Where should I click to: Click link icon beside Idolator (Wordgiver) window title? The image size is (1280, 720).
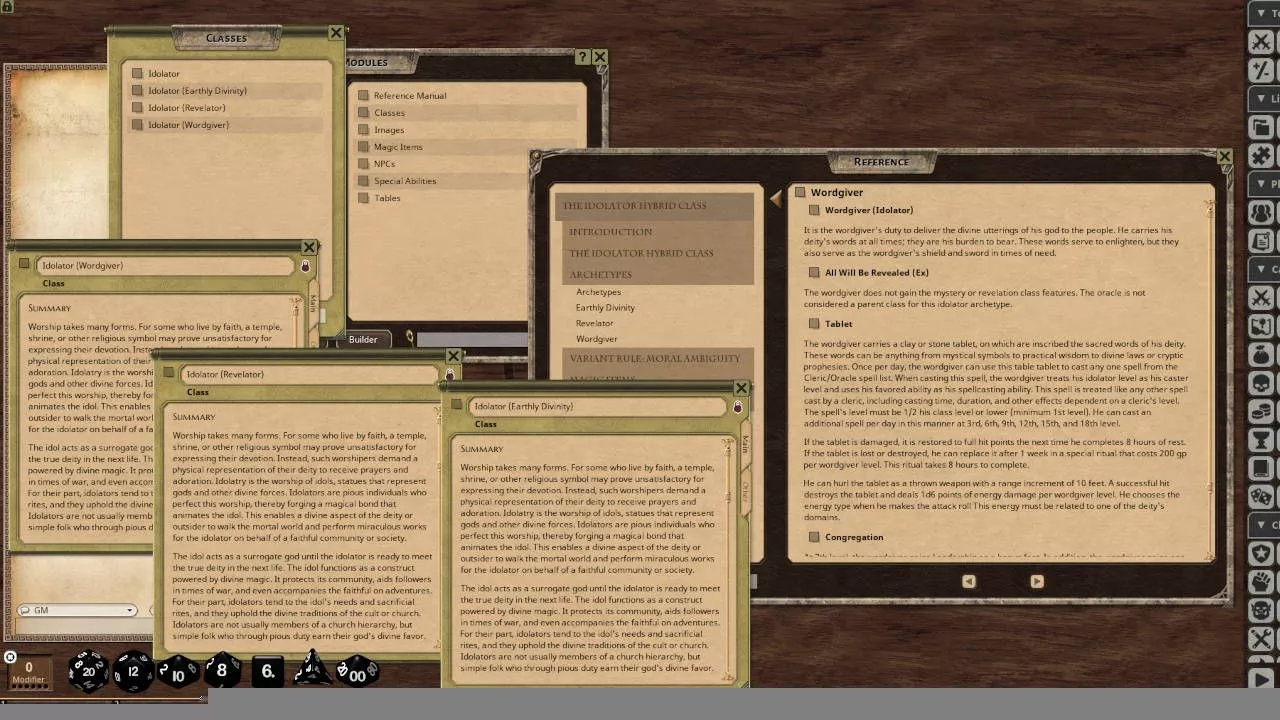(x=24, y=264)
